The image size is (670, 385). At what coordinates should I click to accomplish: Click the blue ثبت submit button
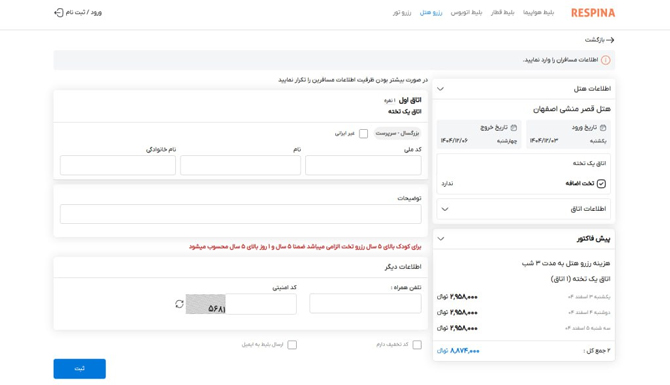[79, 369]
